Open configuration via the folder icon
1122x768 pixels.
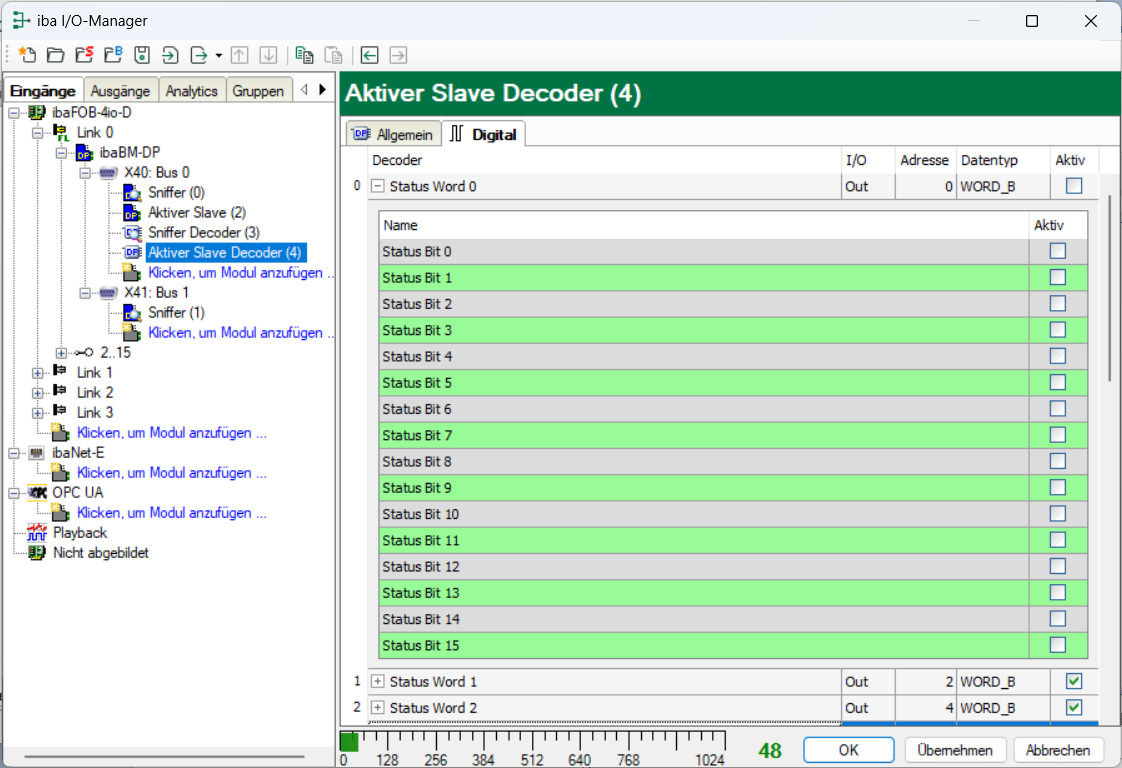(x=55, y=55)
